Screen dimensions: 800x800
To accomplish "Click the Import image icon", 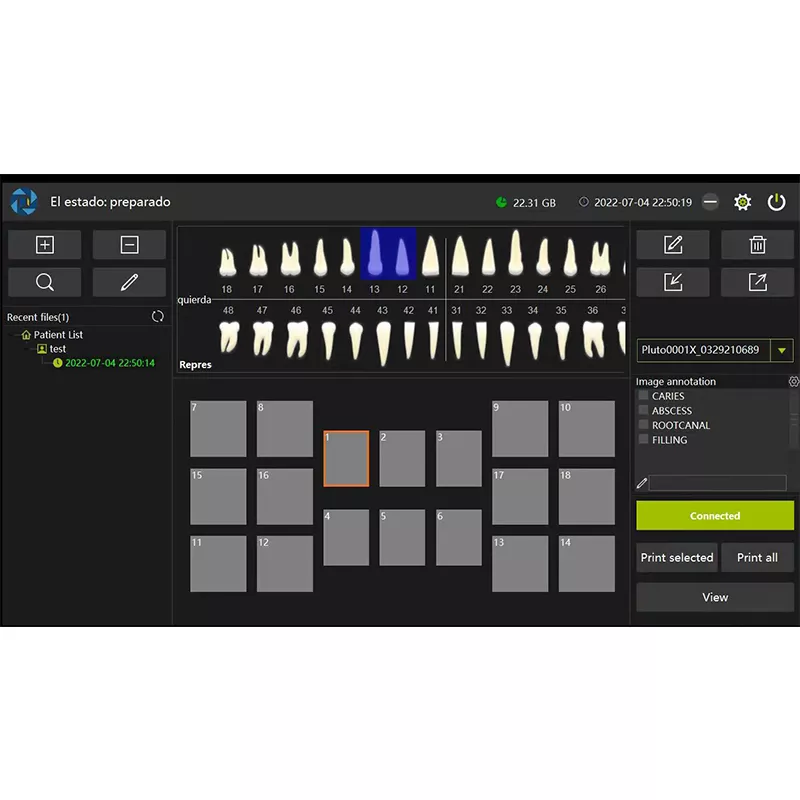I will click(672, 282).
